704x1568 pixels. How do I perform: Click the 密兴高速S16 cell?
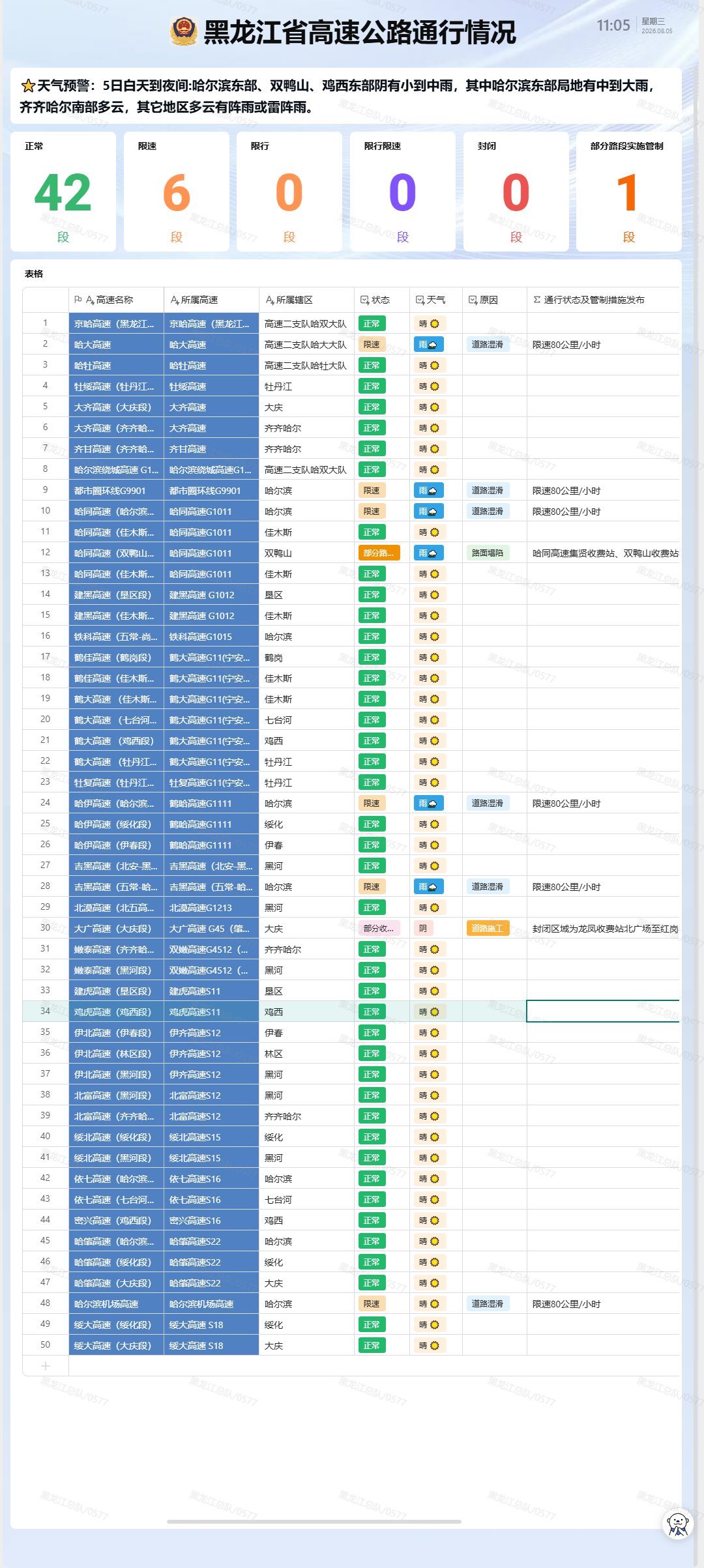pos(211,1220)
